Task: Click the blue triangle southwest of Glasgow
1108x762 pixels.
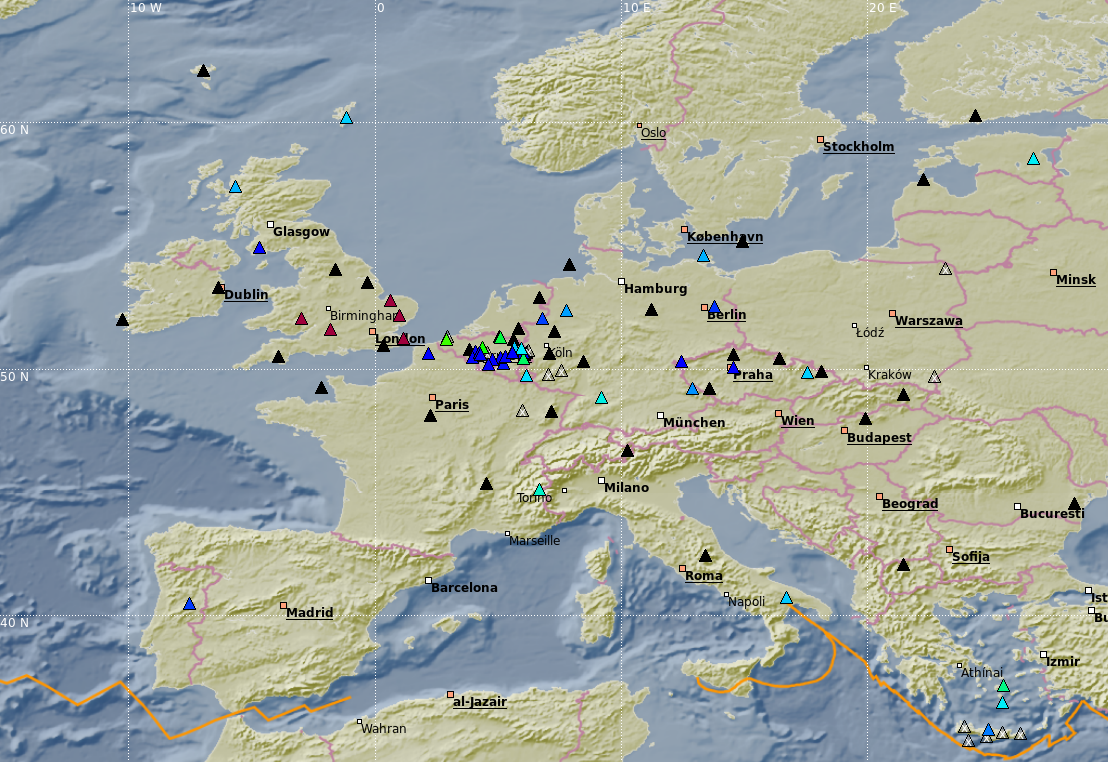Action: click(x=259, y=248)
